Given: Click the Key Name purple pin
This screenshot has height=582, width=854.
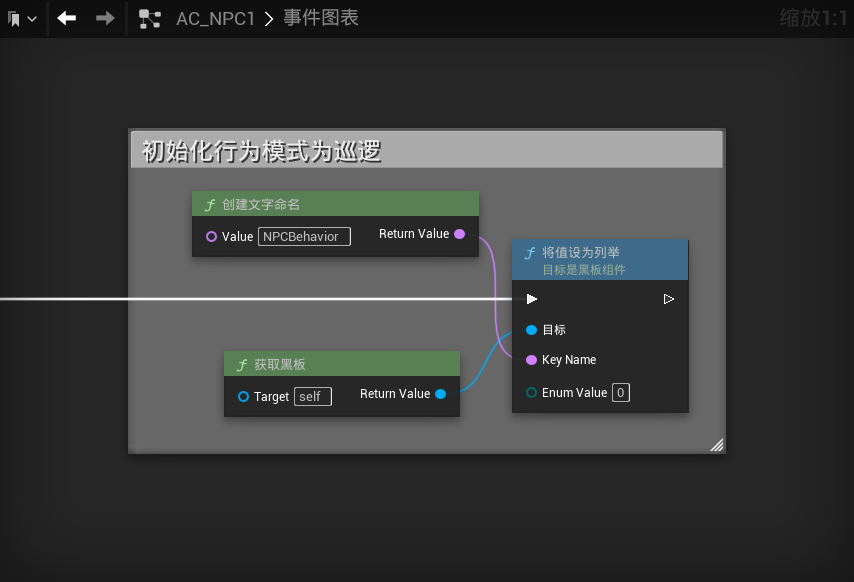Looking at the screenshot, I should 532,360.
